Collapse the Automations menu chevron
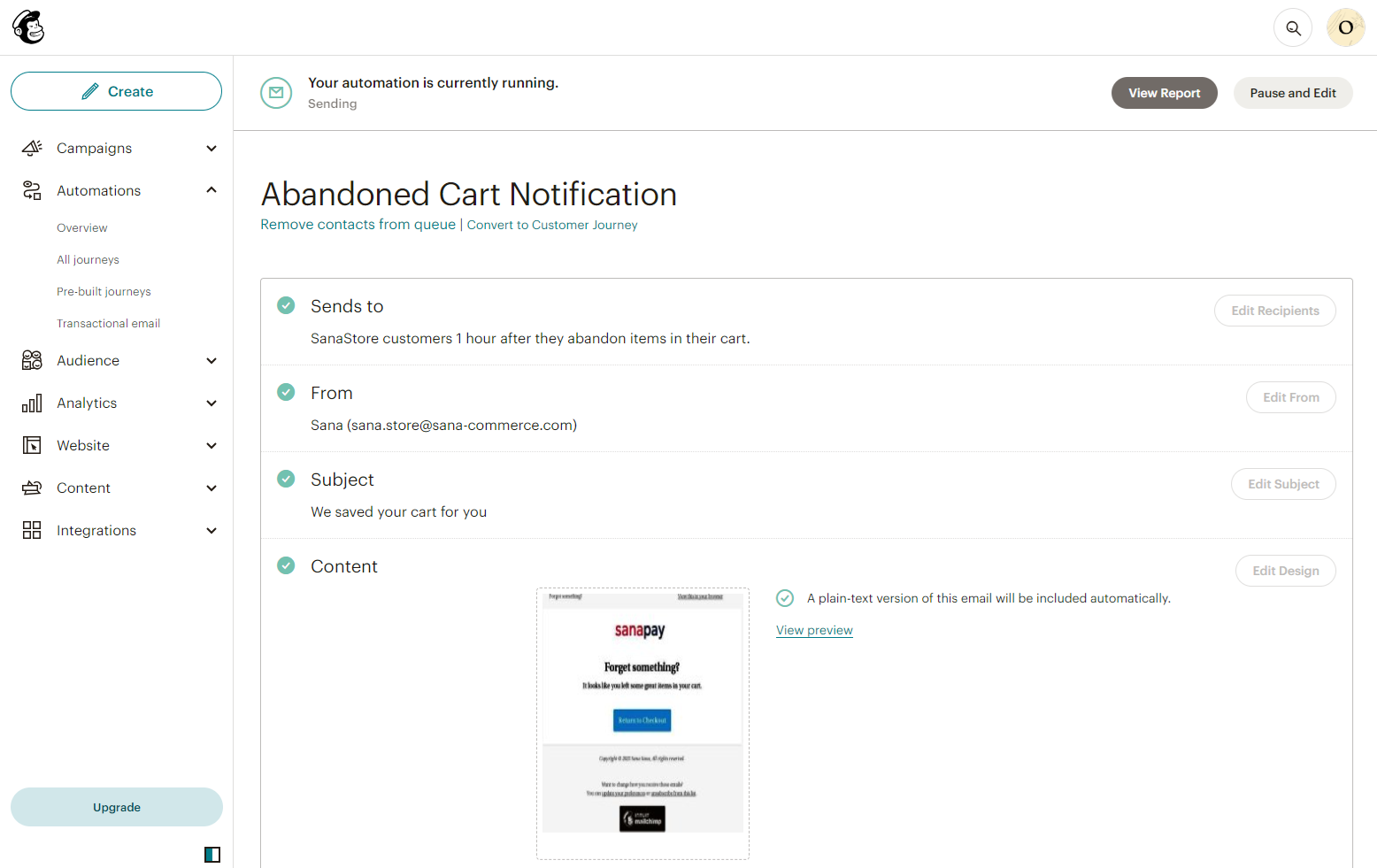 pos(212,190)
